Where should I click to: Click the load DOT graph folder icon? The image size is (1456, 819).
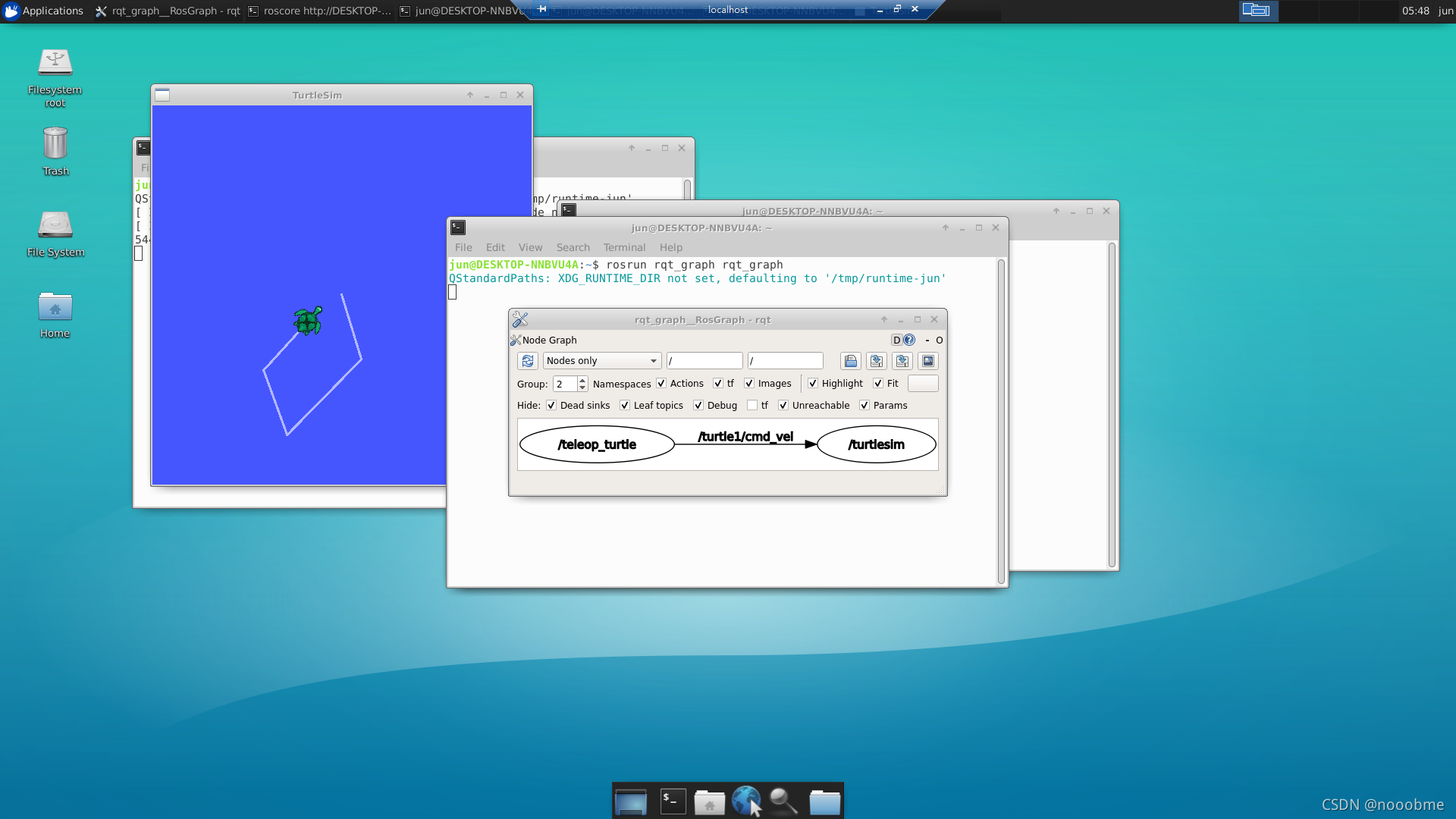point(851,361)
